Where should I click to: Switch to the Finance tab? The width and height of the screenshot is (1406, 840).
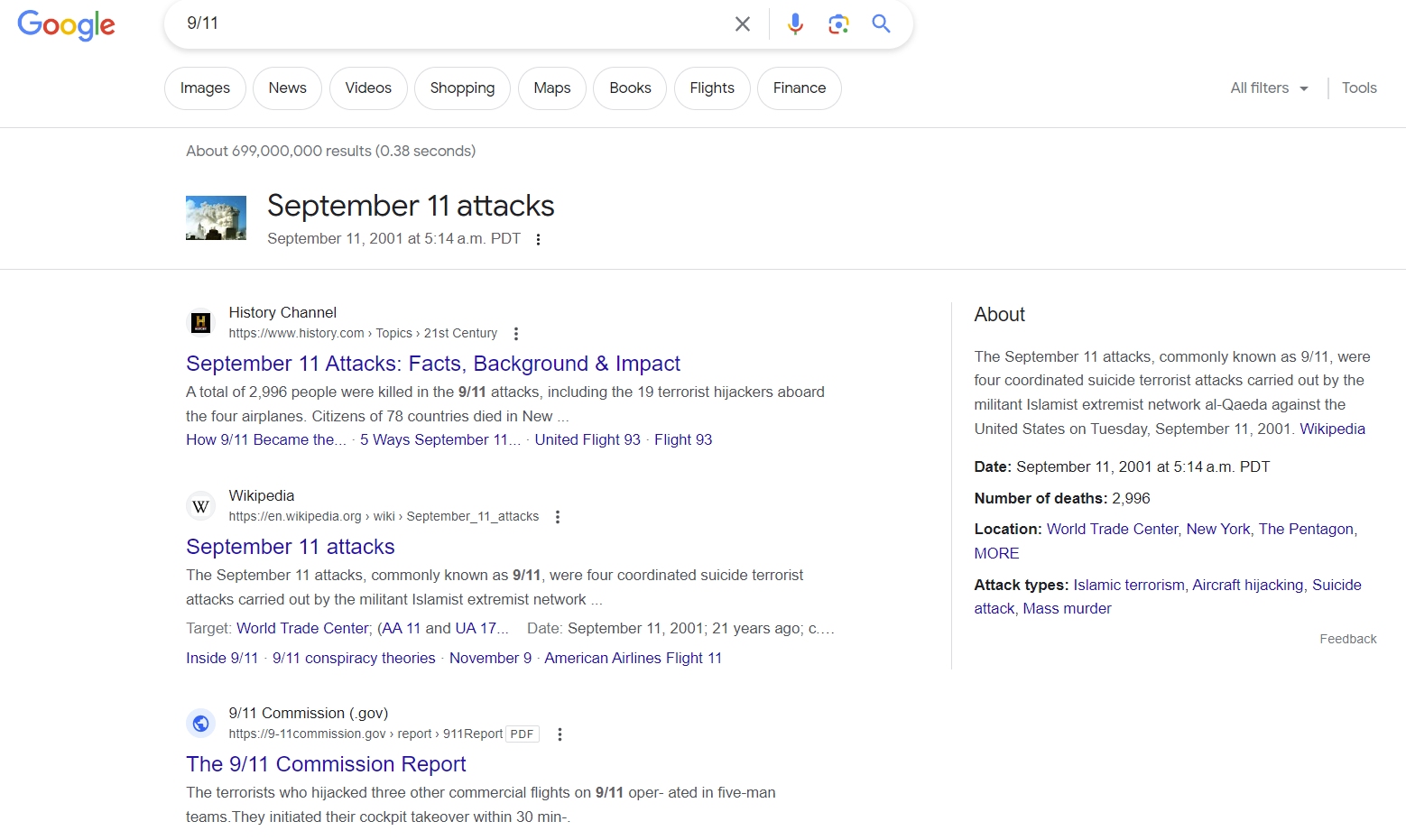[x=800, y=88]
